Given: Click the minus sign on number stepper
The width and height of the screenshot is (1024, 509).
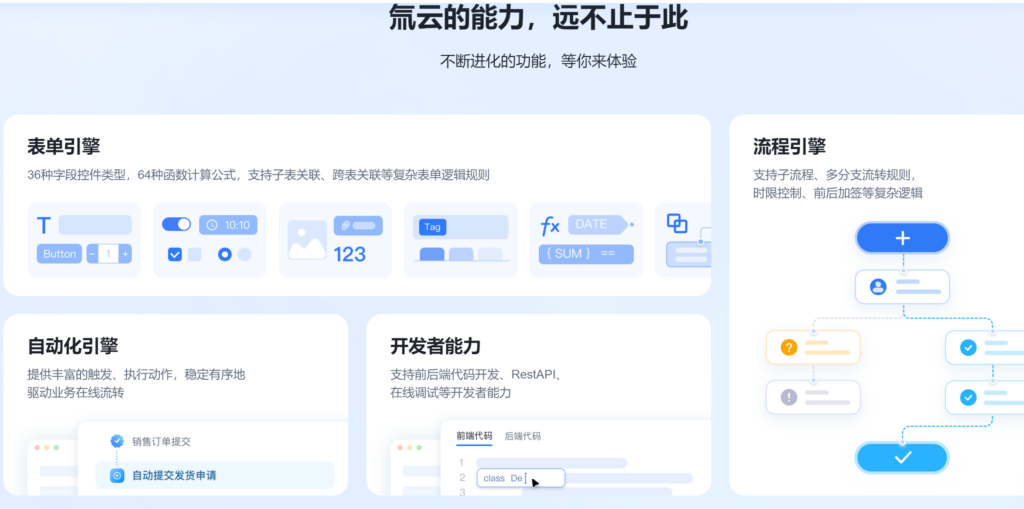Looking at the screenshot, I should click(93, 254).
